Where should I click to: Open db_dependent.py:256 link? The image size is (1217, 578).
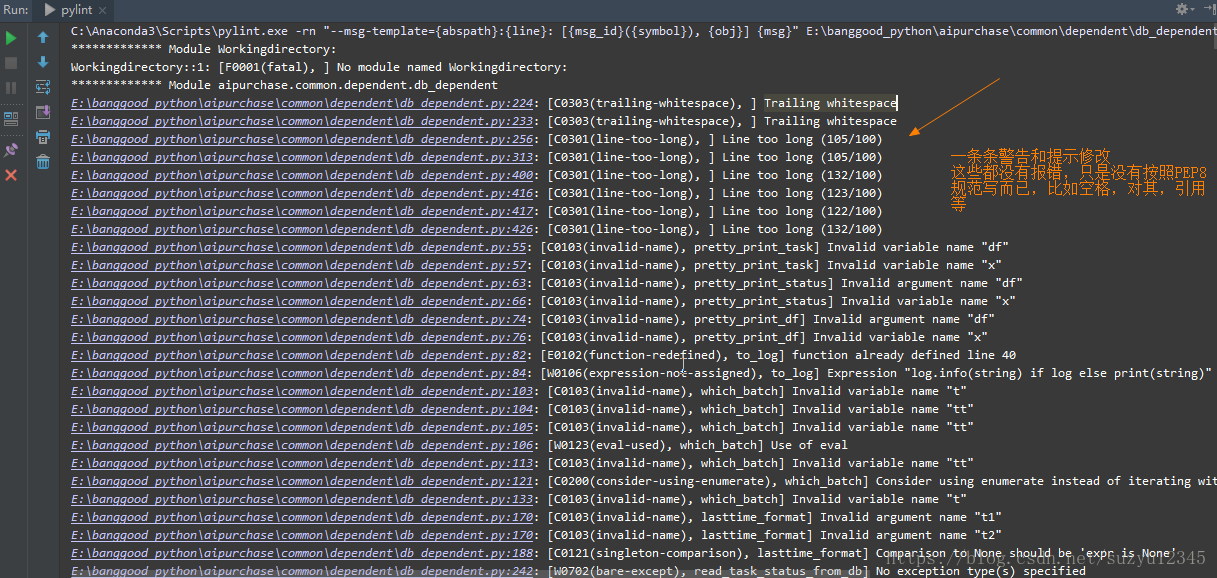click(x=301, y=139)
